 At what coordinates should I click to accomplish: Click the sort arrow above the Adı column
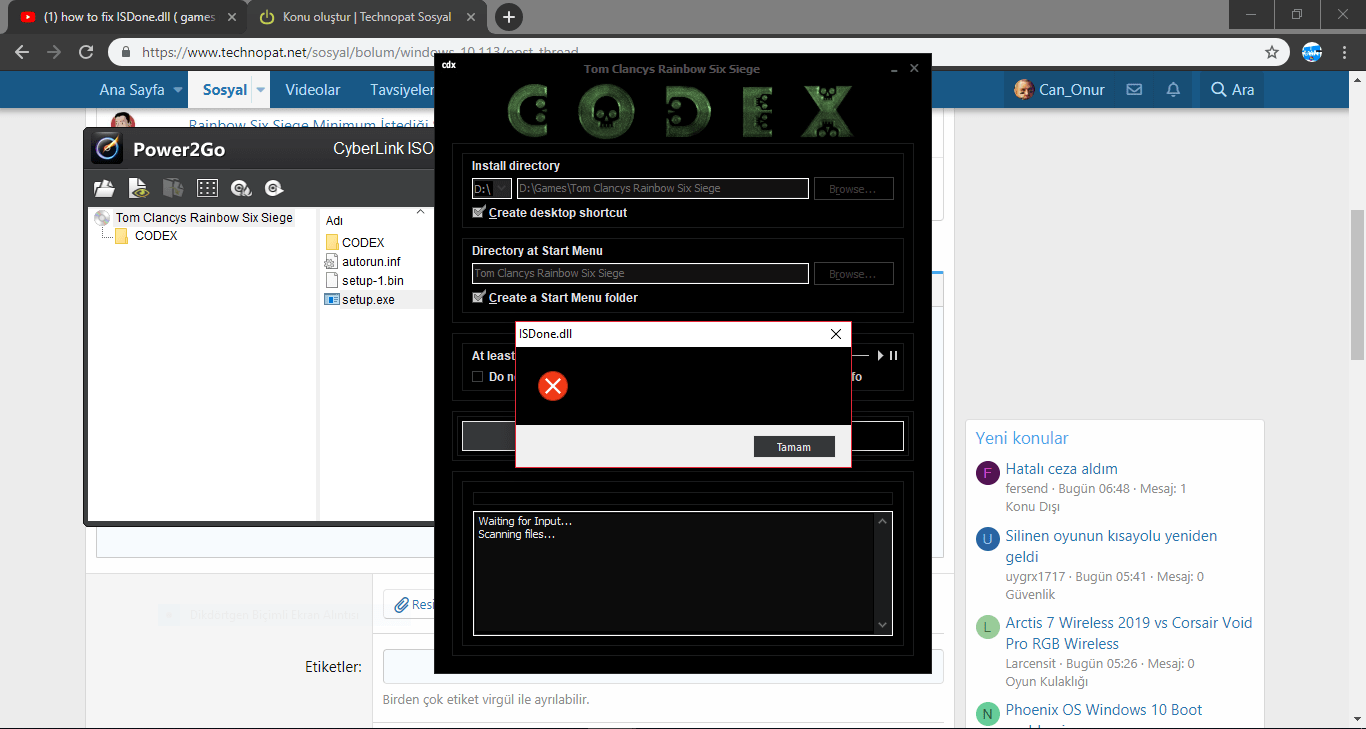421,211
